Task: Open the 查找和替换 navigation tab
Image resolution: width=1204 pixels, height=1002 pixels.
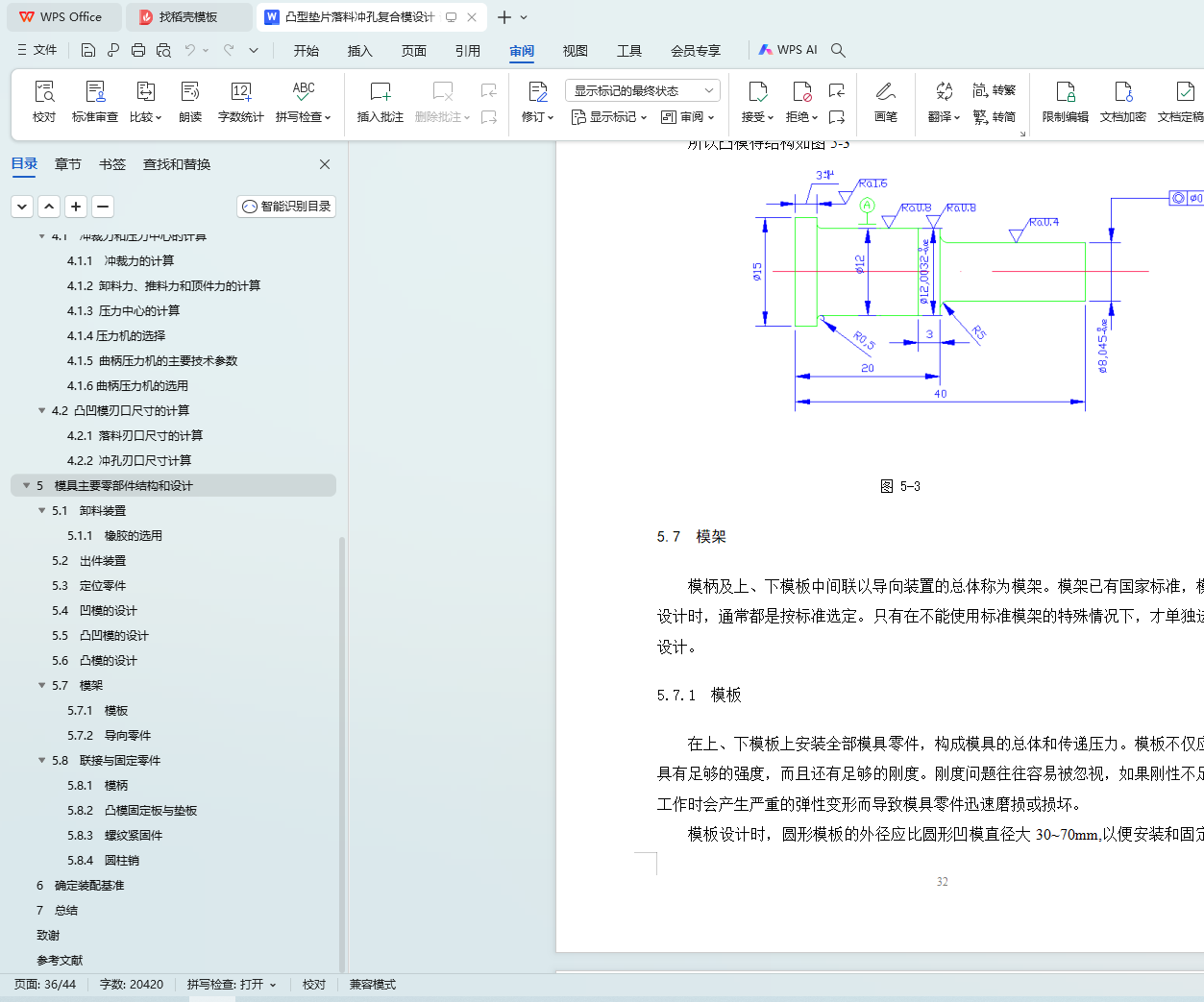Action: 177,164
